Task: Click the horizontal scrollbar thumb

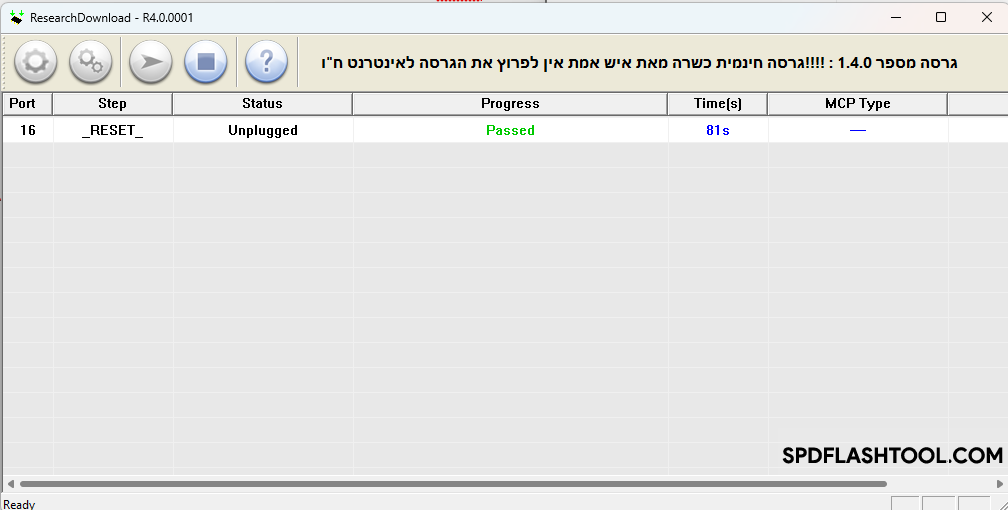Action: coord(450,484)
